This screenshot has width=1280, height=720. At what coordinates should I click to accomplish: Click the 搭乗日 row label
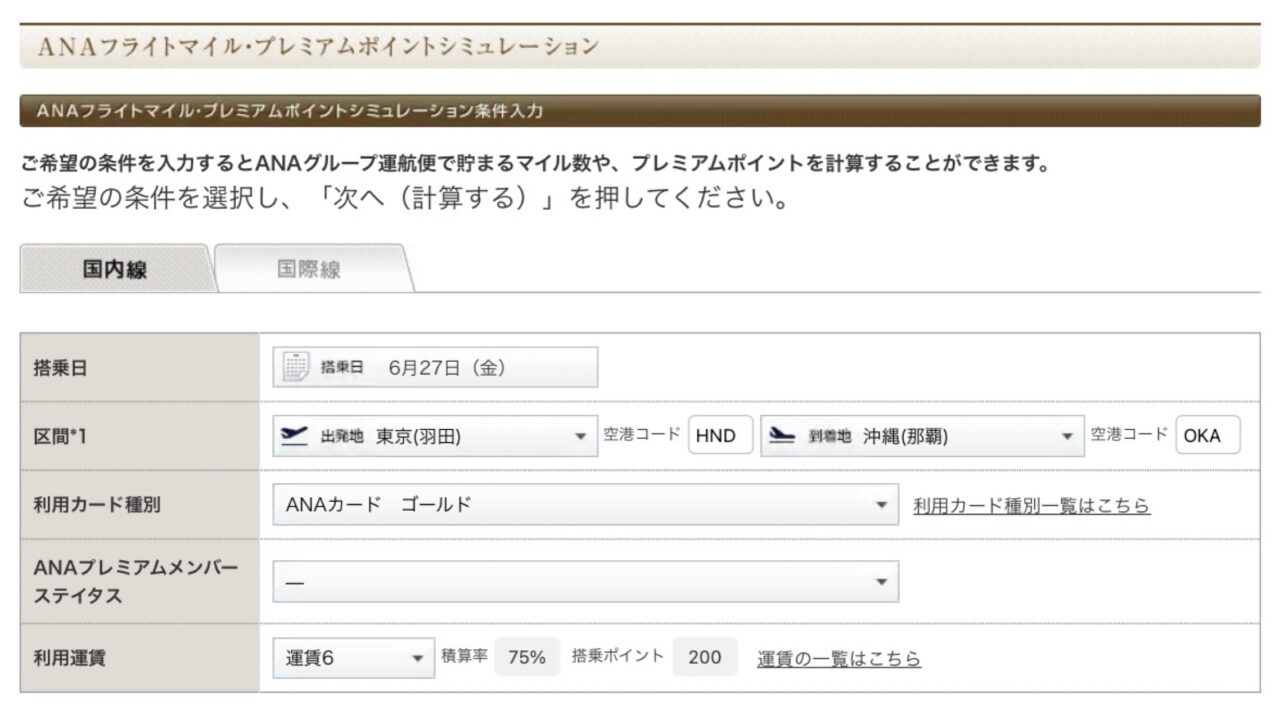(61, 368)
